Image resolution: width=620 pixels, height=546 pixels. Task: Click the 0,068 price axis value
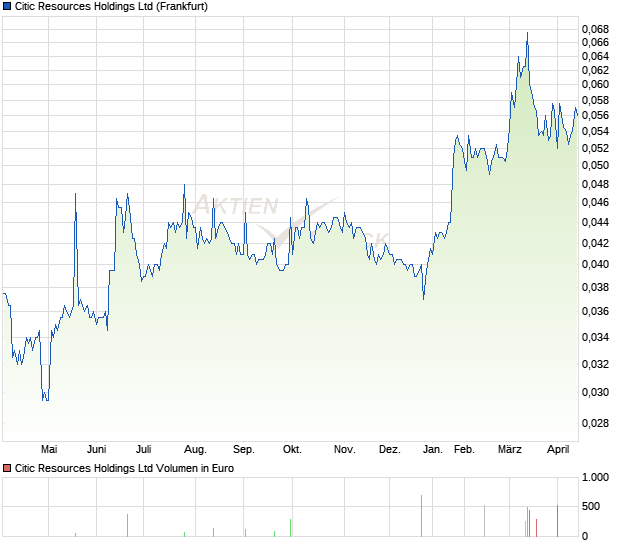pyautogui.click(x=595, y=29)
